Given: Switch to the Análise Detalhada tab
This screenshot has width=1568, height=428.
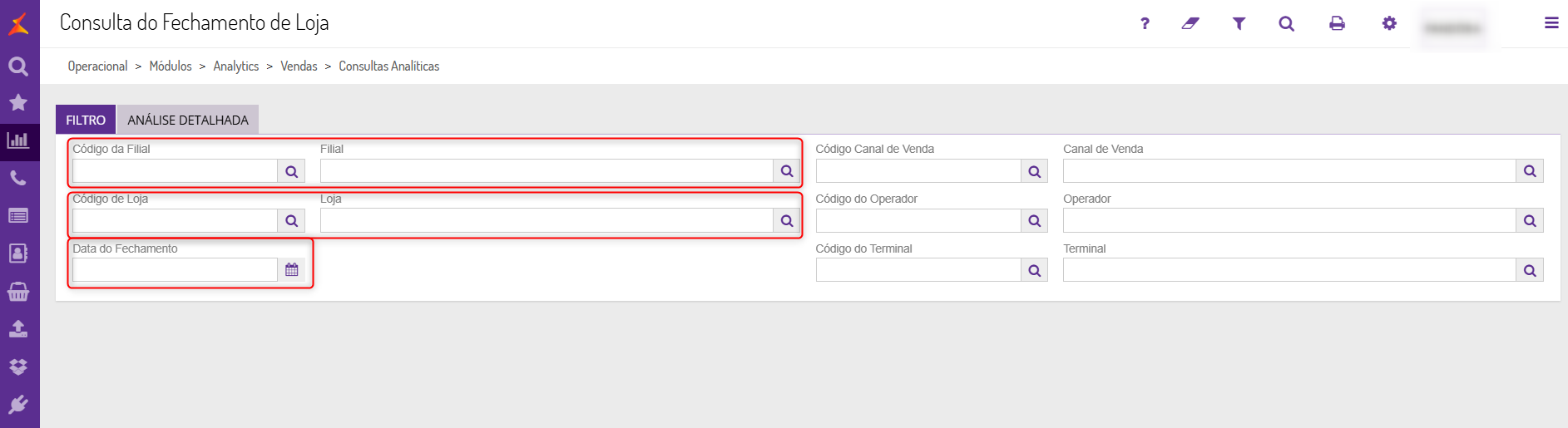Looking at the screenshot, I should pos(188,120).
